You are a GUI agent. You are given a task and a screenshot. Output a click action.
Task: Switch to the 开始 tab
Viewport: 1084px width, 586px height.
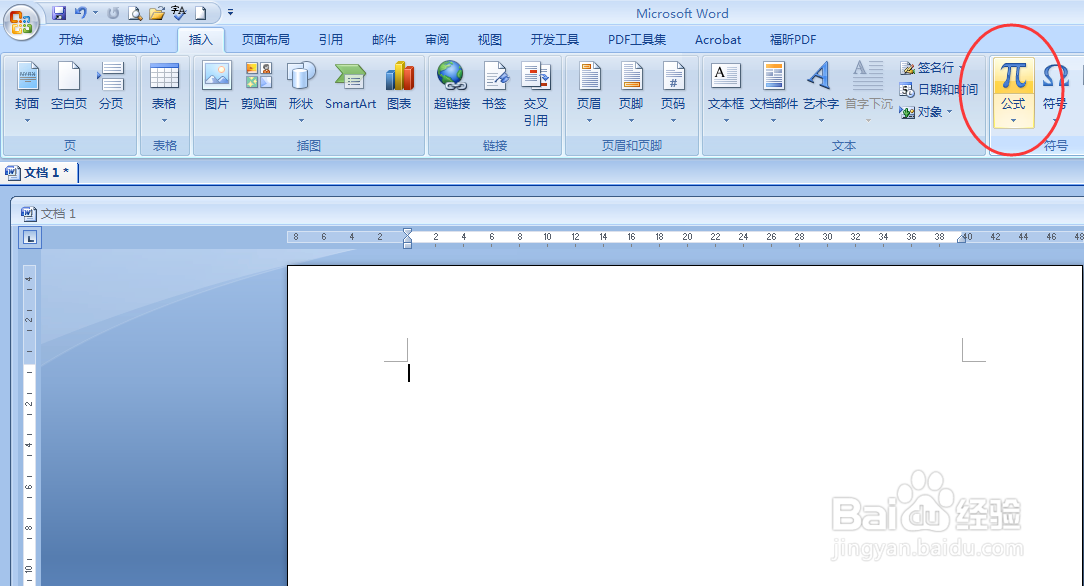pos(71,39)
